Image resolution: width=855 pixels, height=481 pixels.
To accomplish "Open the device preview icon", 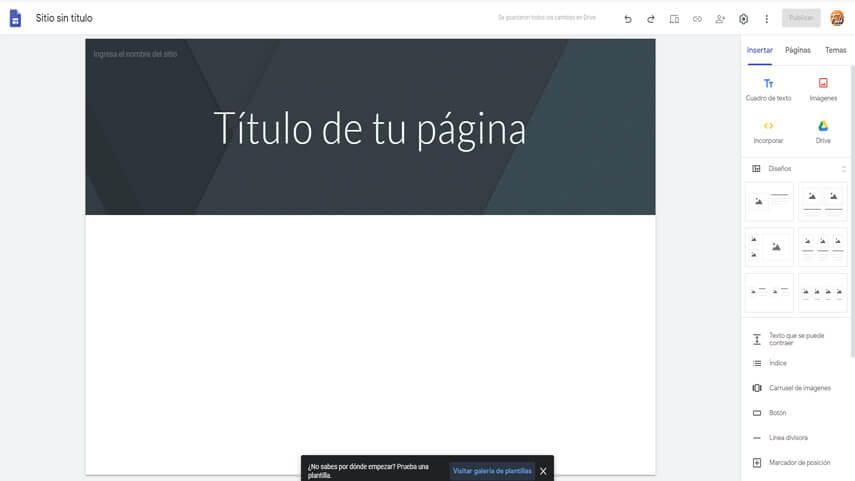I will coord(674,18).
